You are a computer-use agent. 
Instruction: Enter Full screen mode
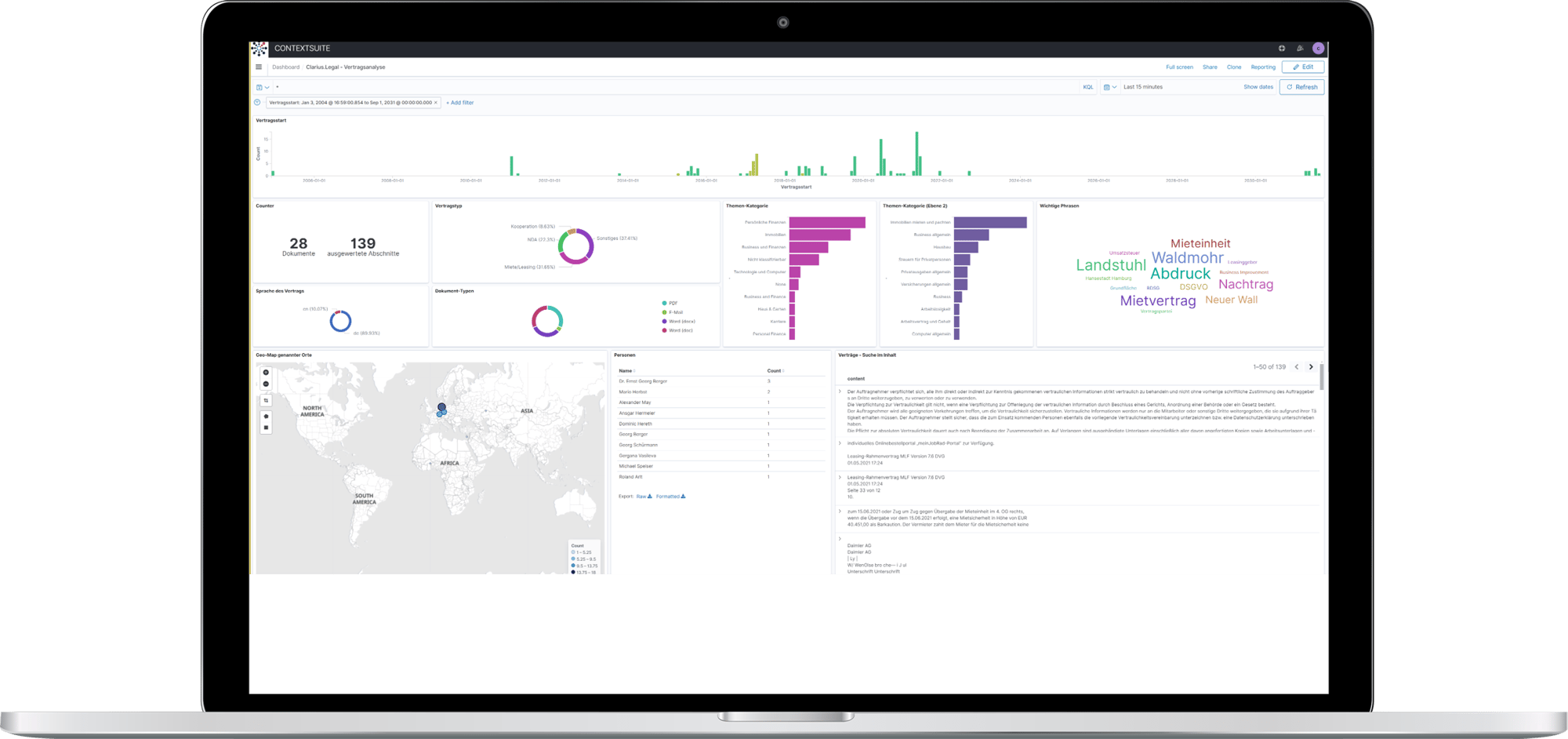1179,67
